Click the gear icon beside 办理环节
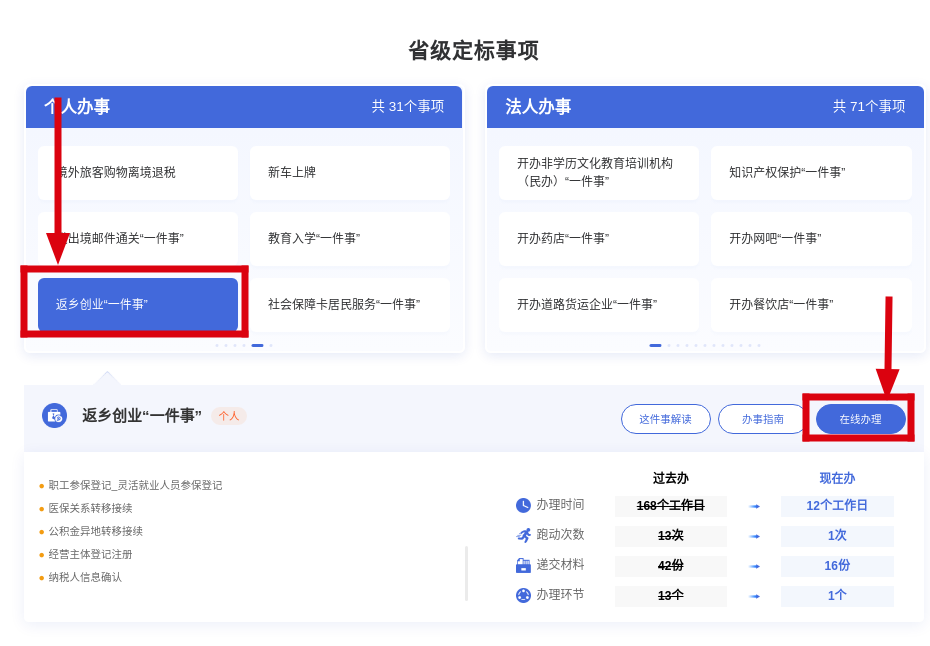The image size is (930, 646). pos(523,596)
